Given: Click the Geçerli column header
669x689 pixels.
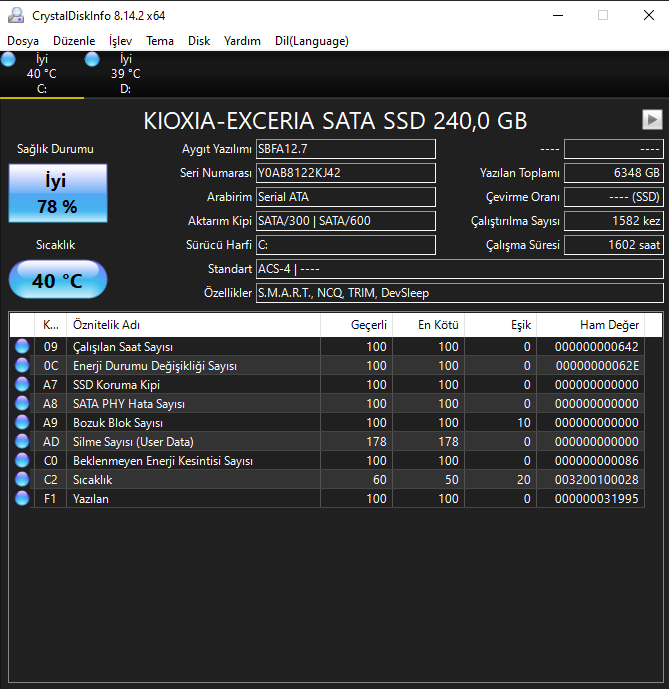Looking at the screenshot, I should point(356,325).
